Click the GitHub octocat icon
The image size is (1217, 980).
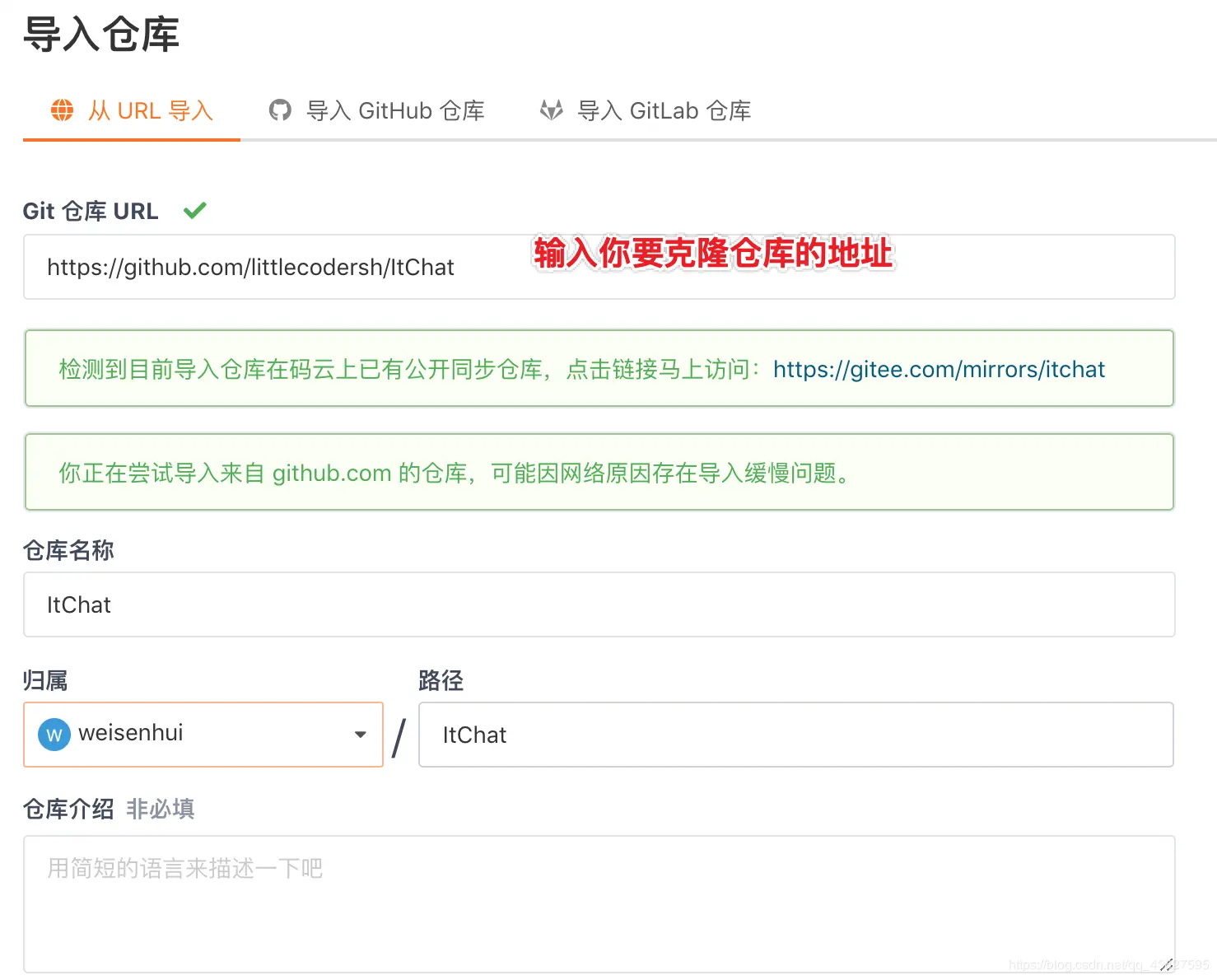click(x=280, y=110)
